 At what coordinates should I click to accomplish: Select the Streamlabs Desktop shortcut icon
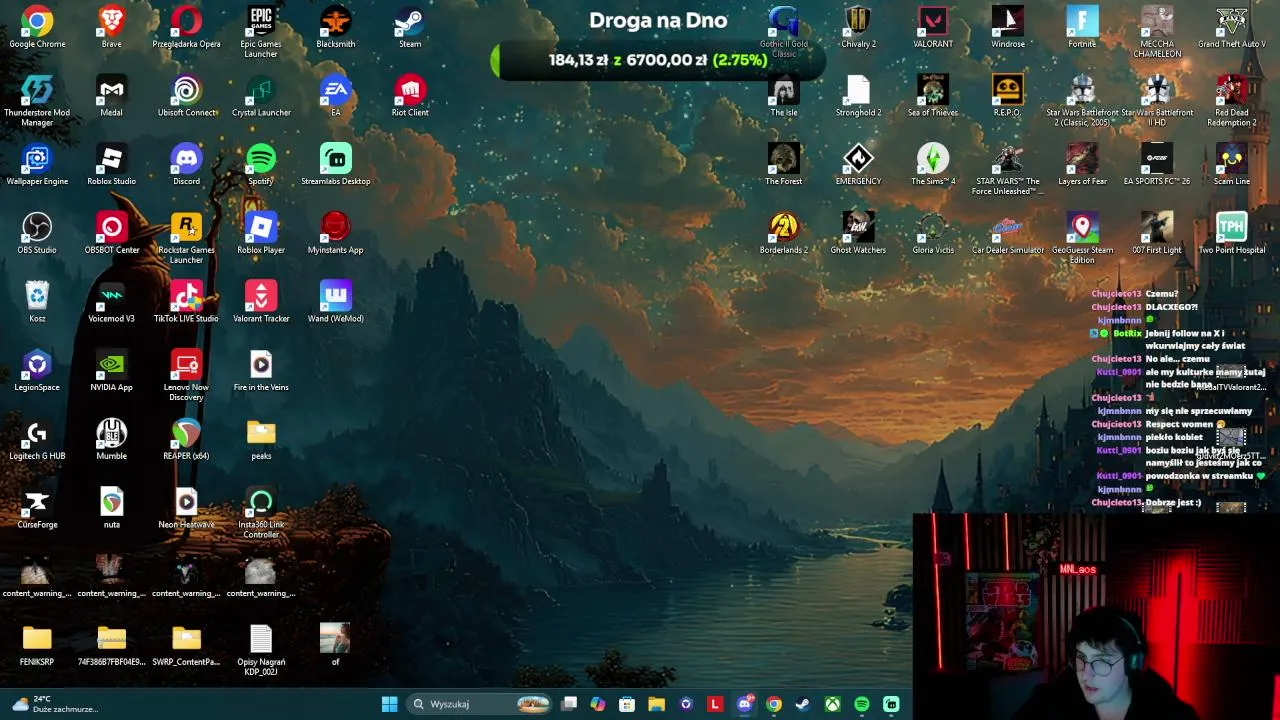point(336,165)
